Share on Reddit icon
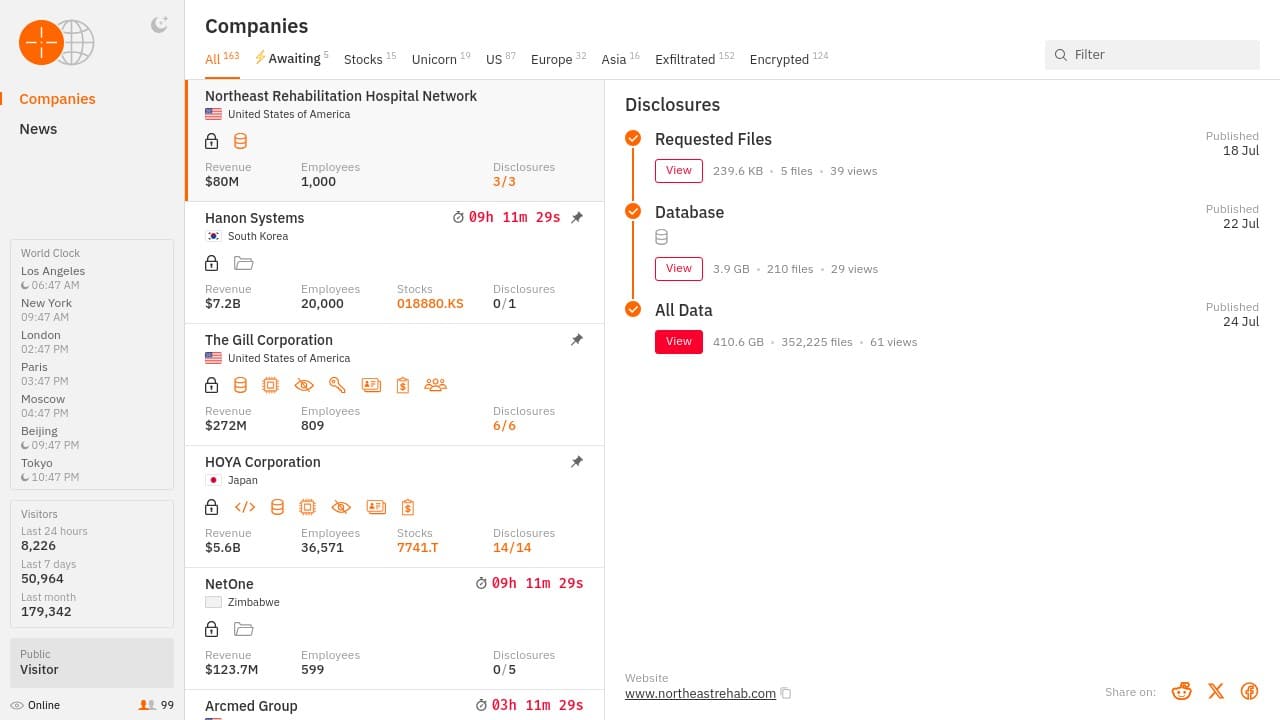 1182,691
